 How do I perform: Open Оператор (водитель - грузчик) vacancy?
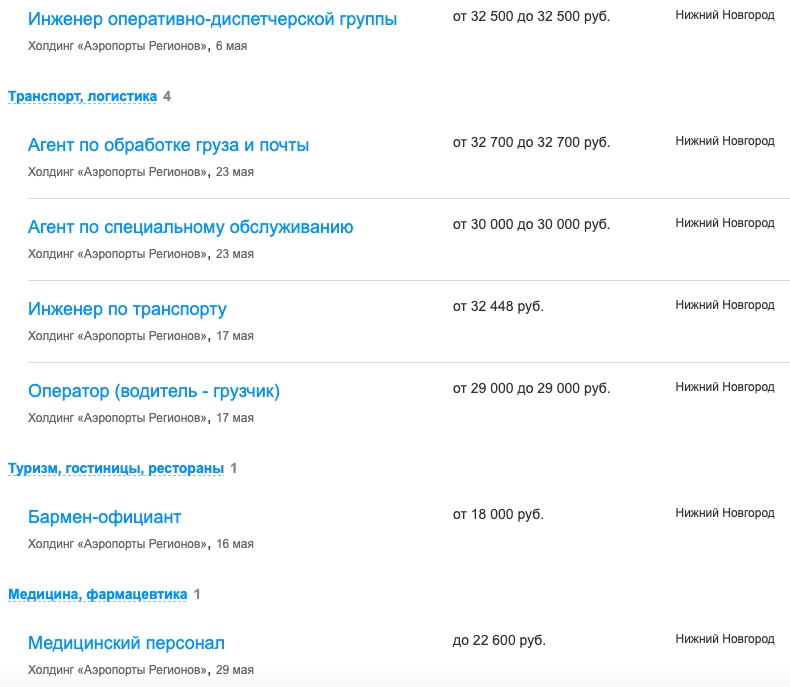tap(154, 391)
